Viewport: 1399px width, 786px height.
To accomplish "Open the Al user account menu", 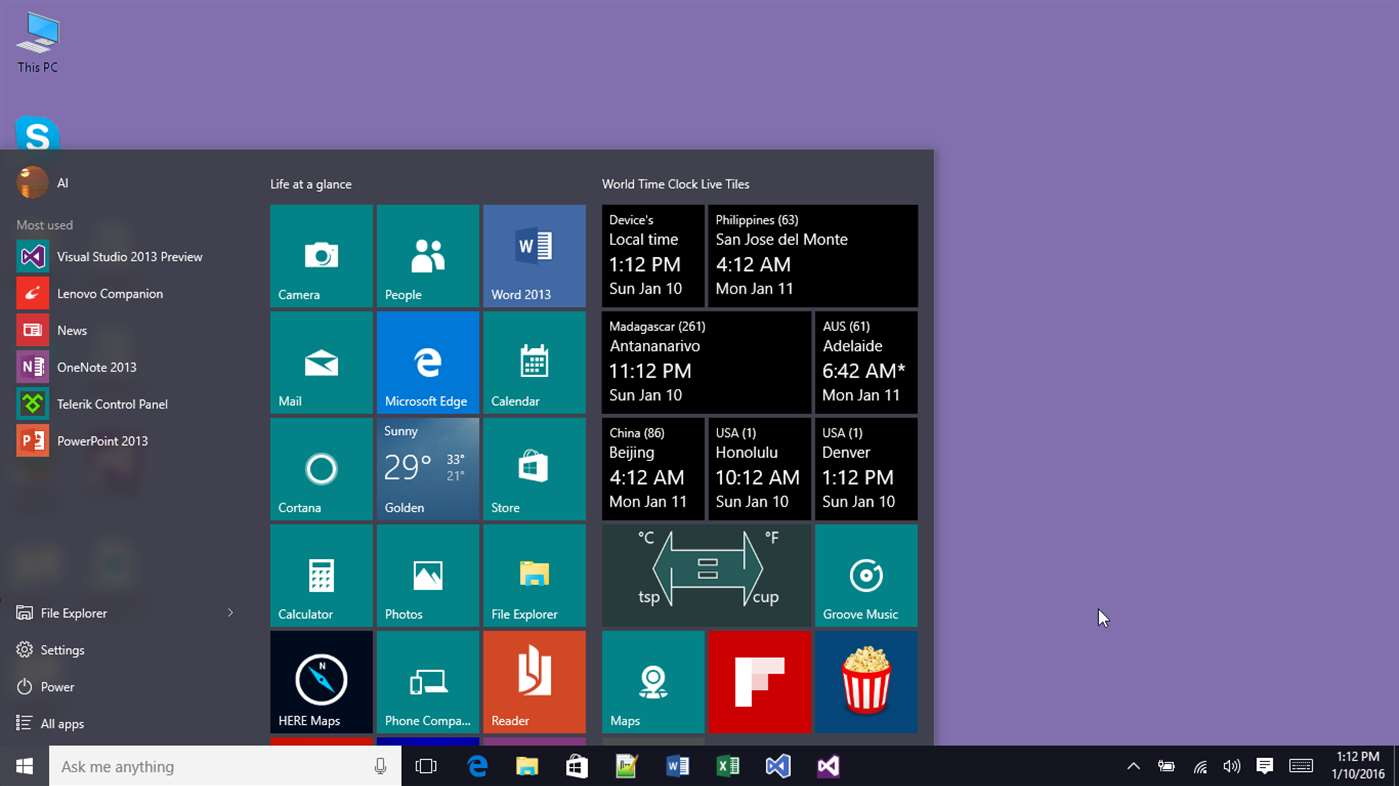I will [44, 183].
